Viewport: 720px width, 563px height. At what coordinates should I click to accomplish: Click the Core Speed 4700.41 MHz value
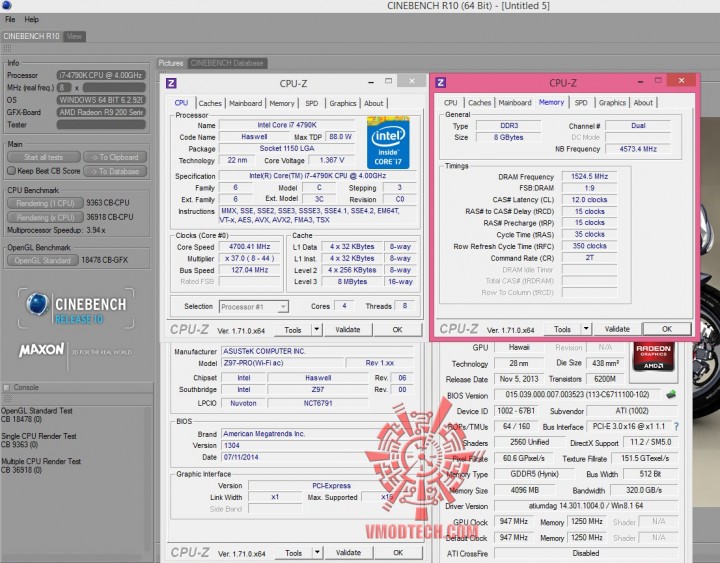pyautogui.click(x=249, y=247)
